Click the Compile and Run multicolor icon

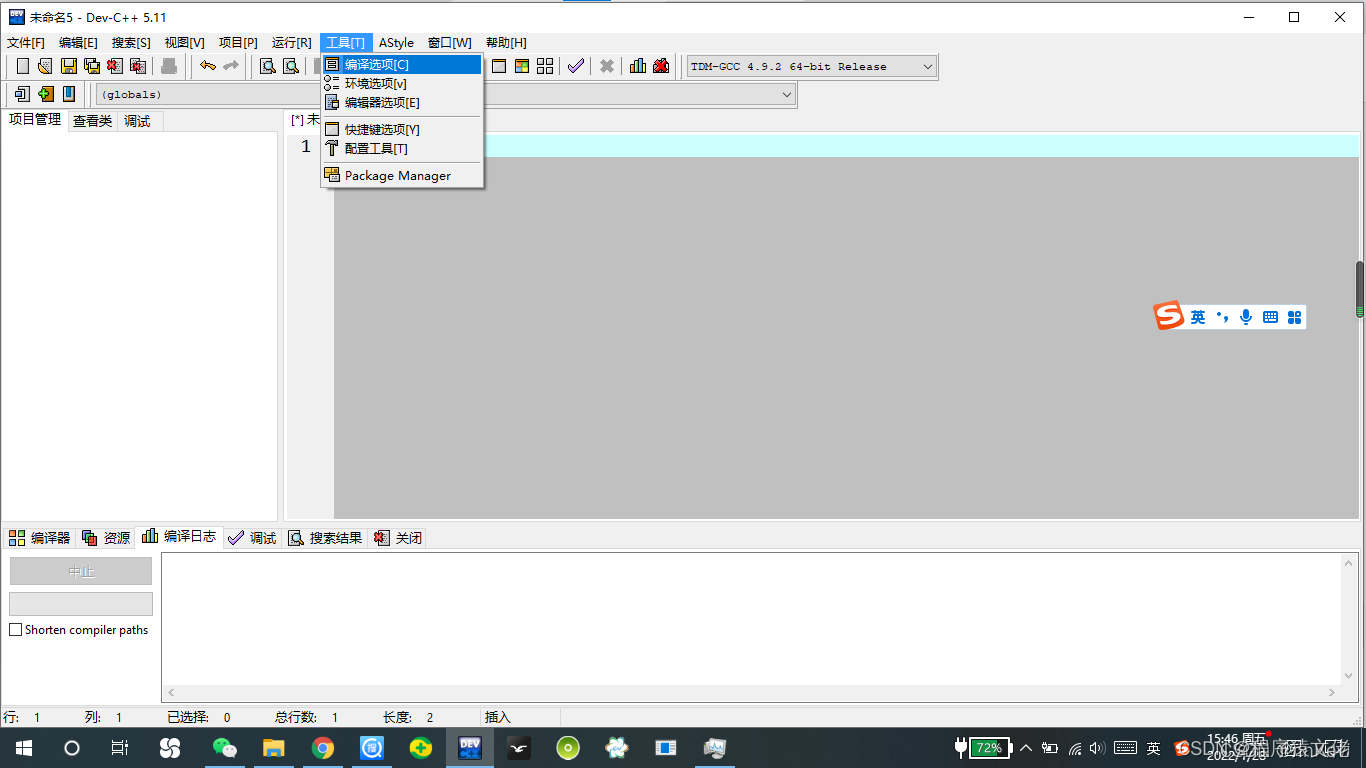(522, 66)
